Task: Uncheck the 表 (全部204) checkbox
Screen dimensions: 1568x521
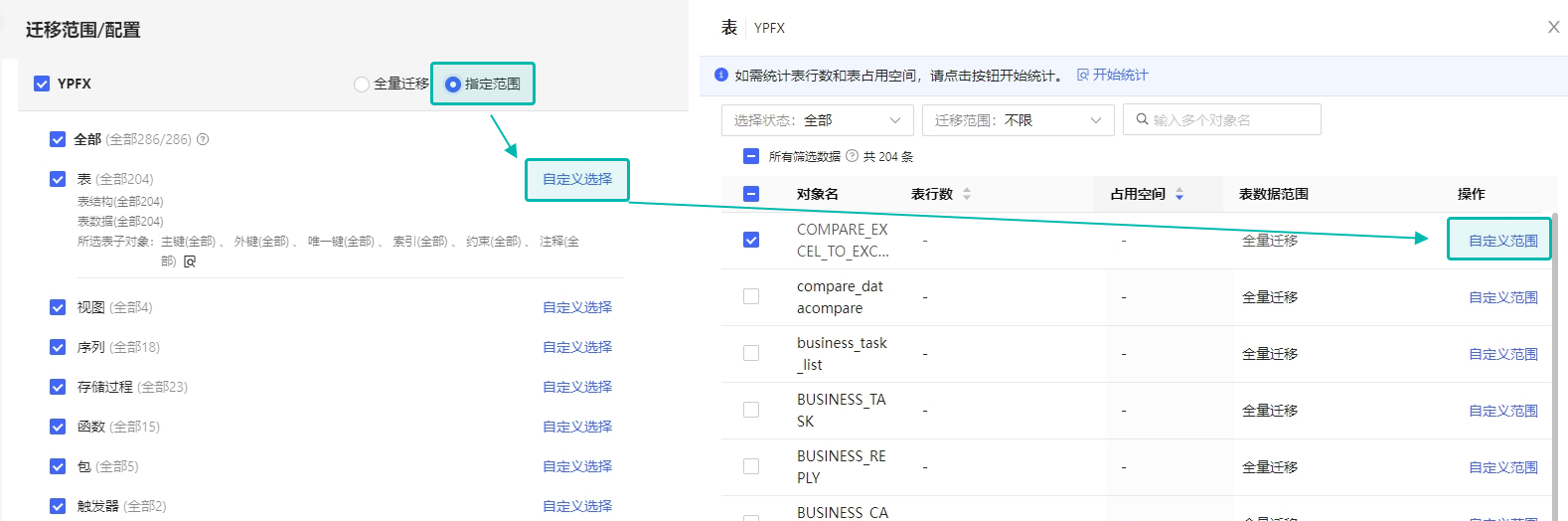Action: pos(58,179)
